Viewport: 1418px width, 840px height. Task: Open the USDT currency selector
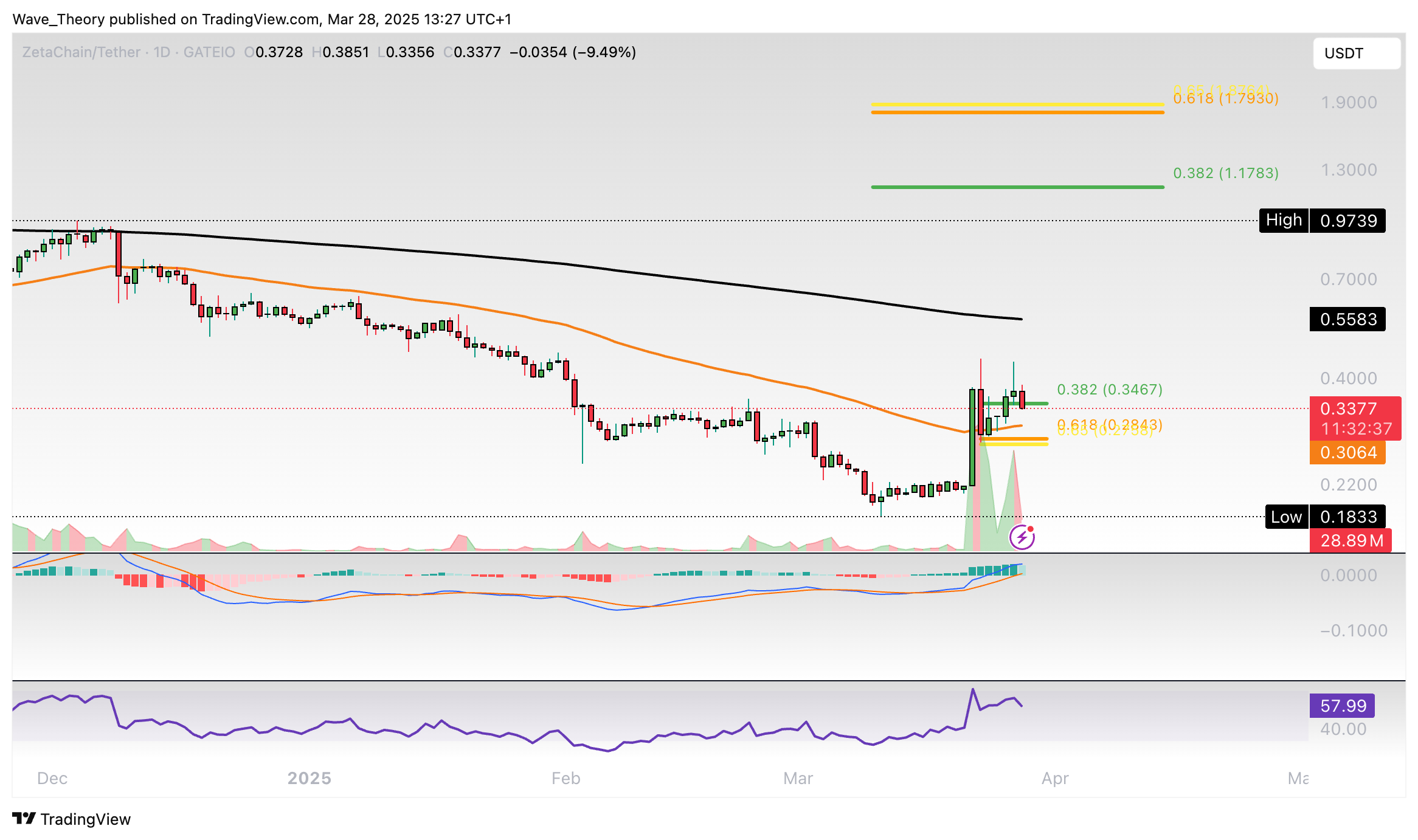(1357, 53)
